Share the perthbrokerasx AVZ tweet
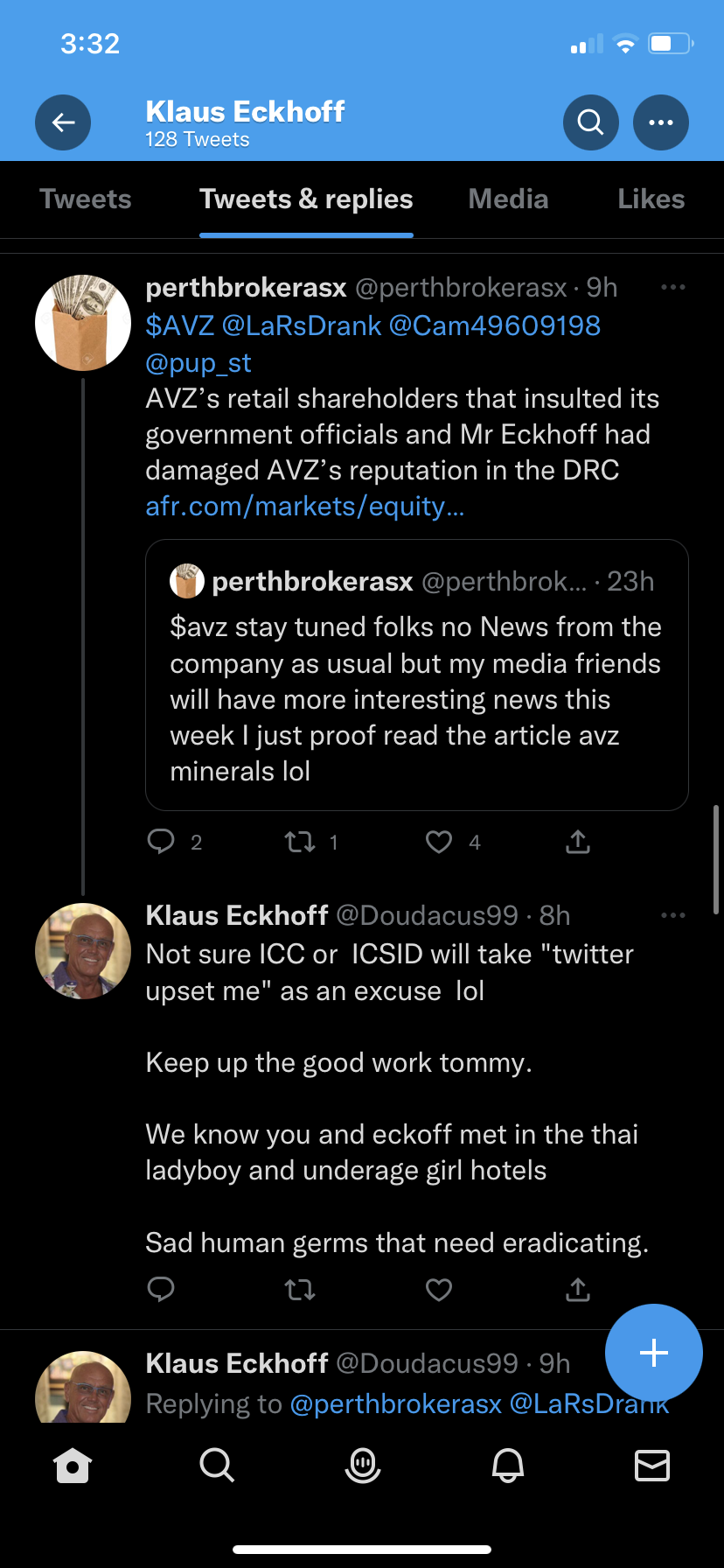 coord(578,842)
